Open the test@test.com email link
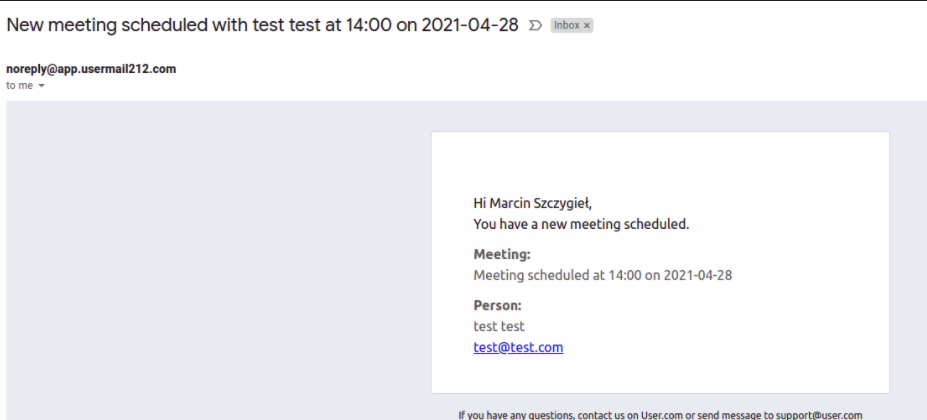927x420 pixels. point(518,347)
